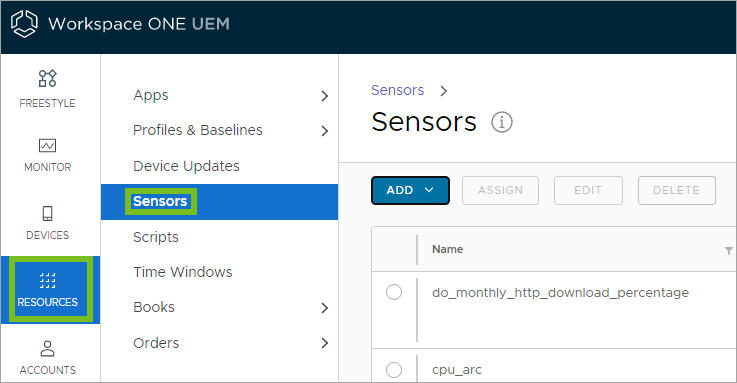Expand the Books submenu chevron

point(324,308)
